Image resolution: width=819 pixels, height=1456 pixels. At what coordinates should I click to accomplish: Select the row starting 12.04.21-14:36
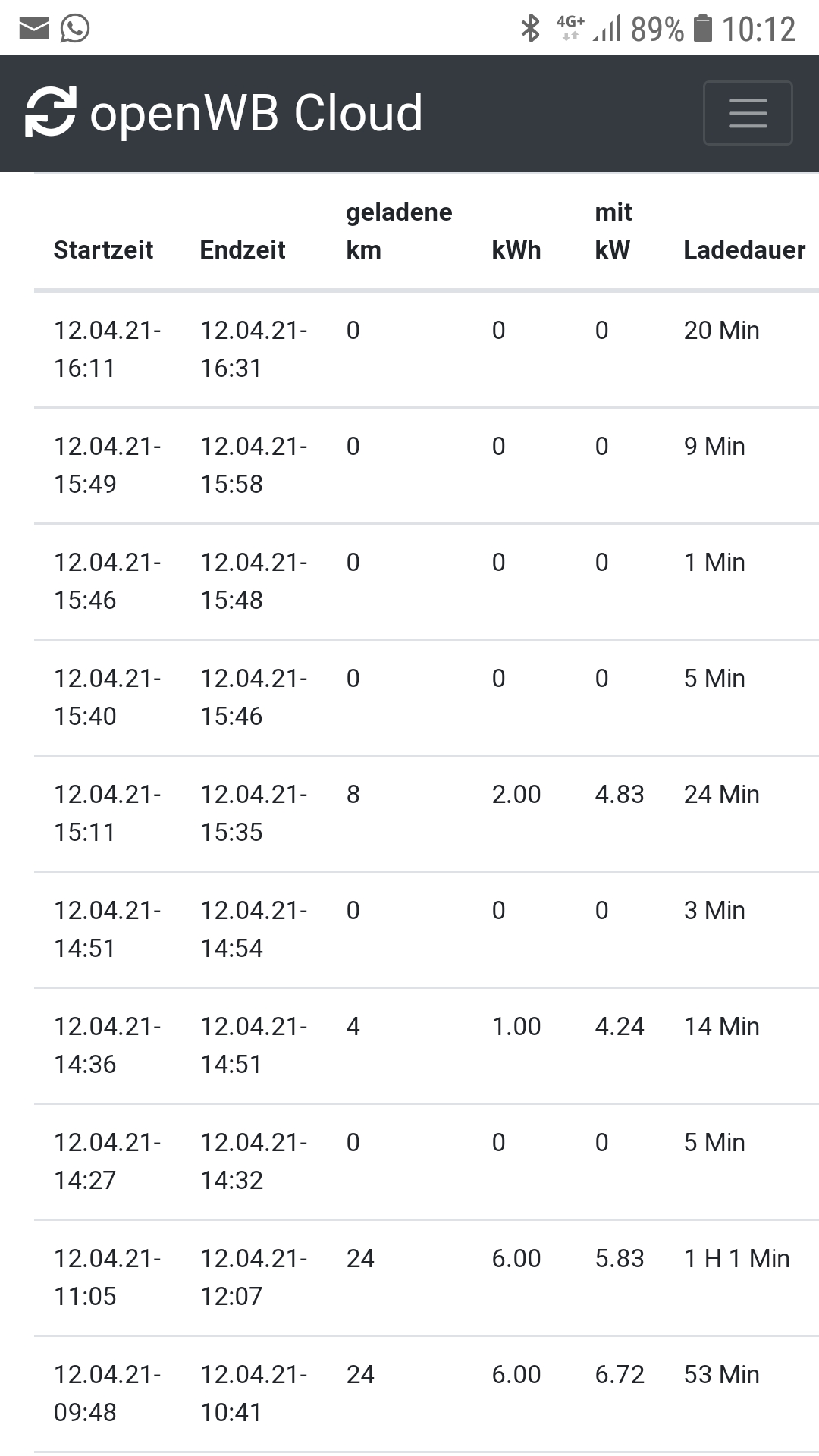(x=426, y=1046)
